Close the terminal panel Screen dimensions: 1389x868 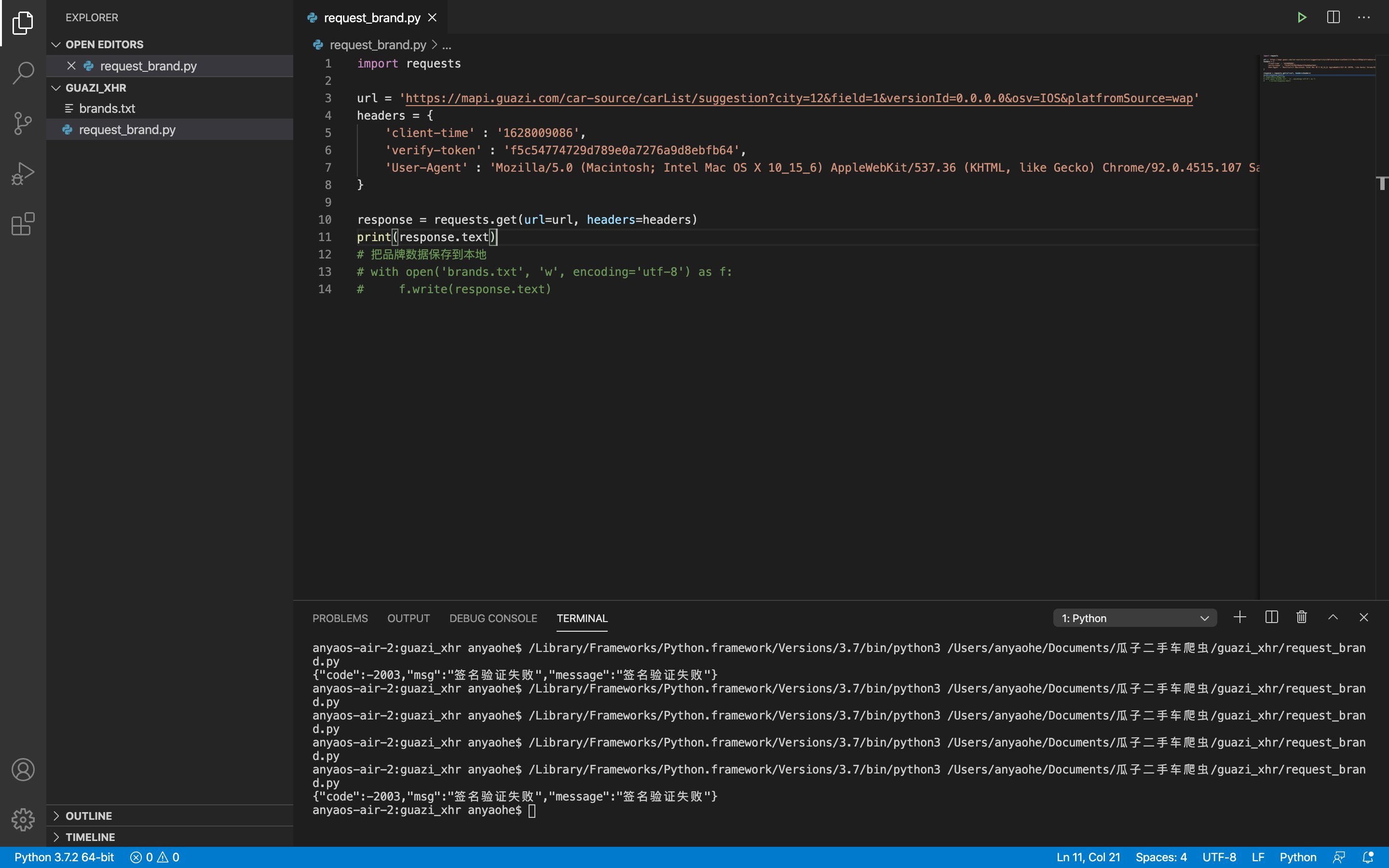[1364, 618]
